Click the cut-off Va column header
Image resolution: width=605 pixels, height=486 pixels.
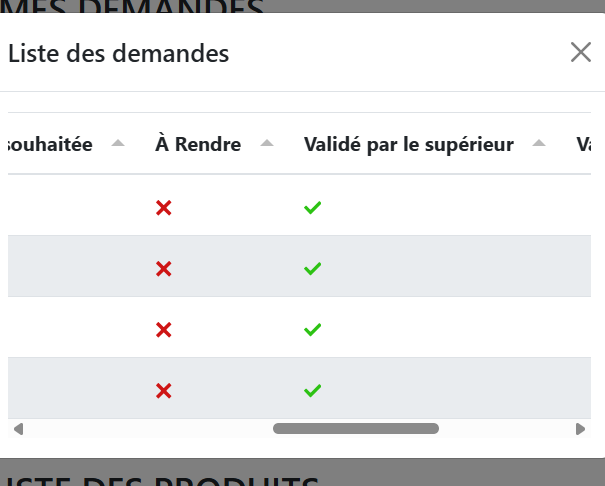pos(583,144)
